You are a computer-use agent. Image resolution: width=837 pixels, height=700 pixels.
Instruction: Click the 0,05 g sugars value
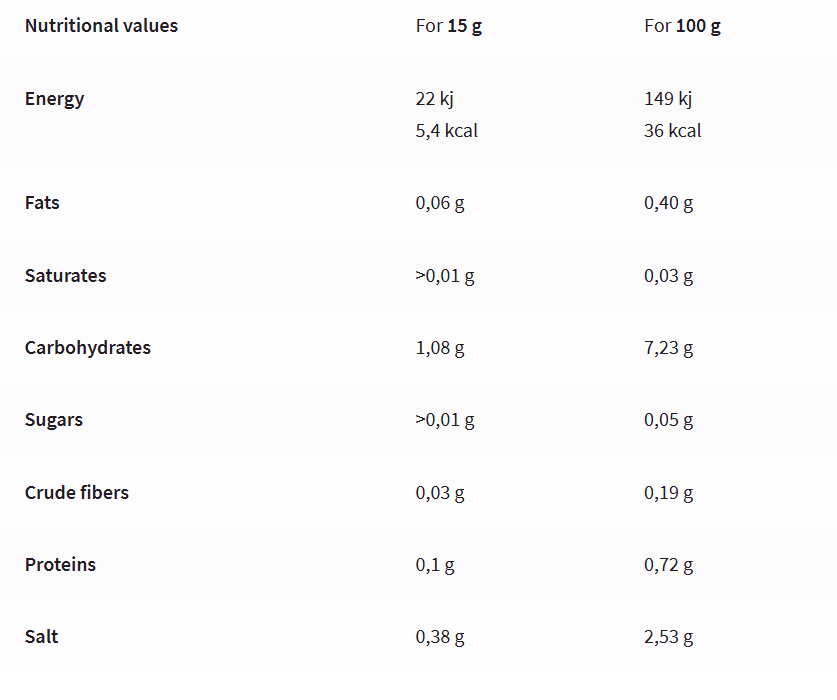click(x=668, y=420)
